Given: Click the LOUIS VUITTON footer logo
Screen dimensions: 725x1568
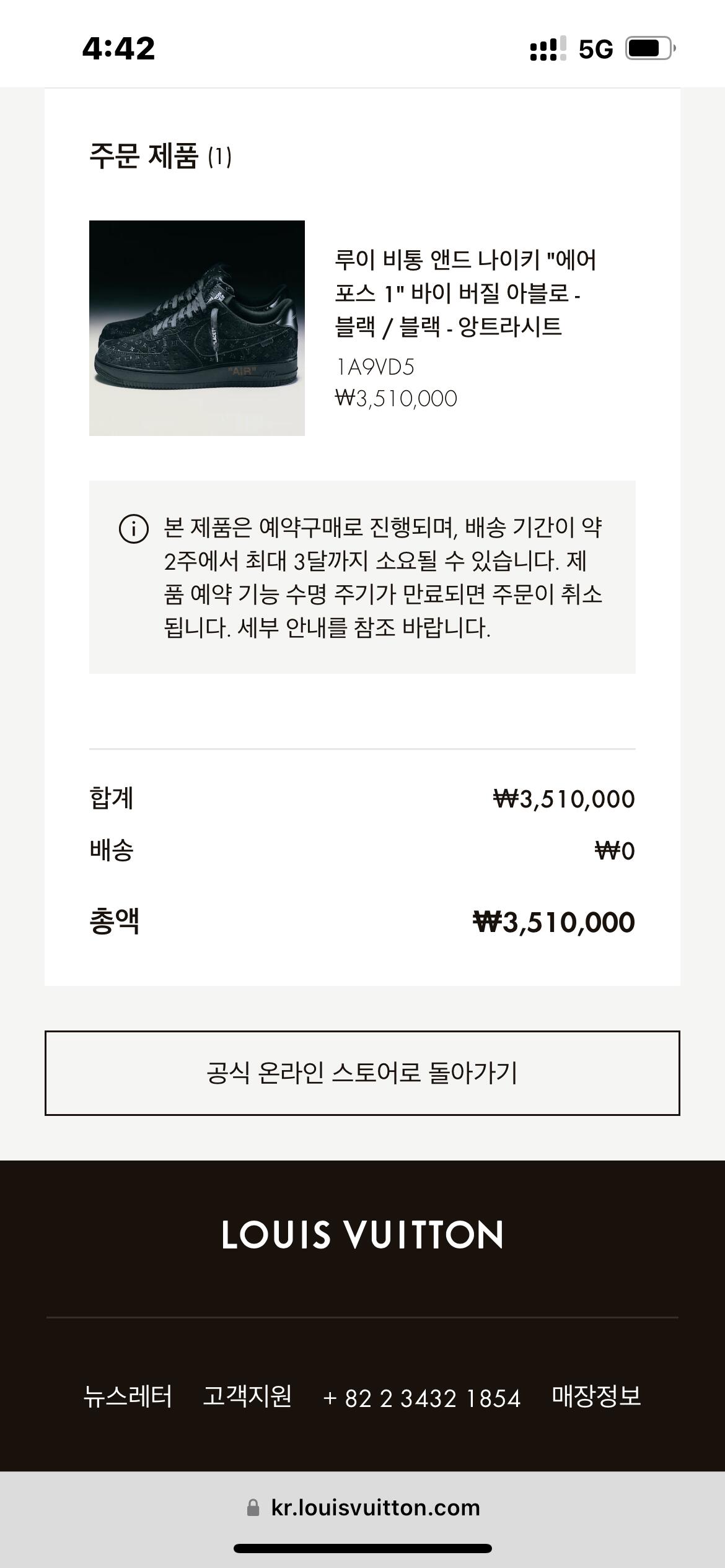Looking at the screenshot, I should [x=362, y=1234].
